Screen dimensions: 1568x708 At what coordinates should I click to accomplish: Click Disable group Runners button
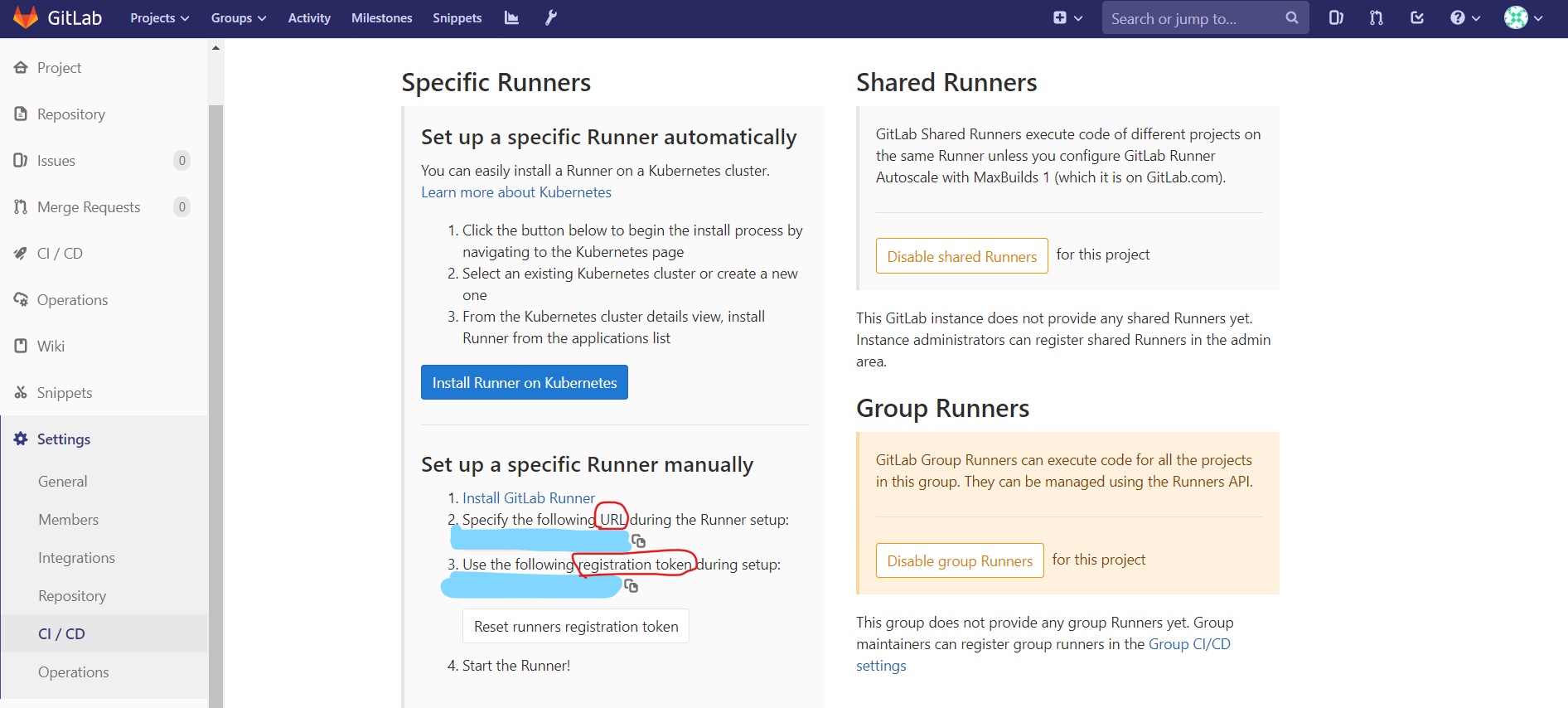pos(960,560)
